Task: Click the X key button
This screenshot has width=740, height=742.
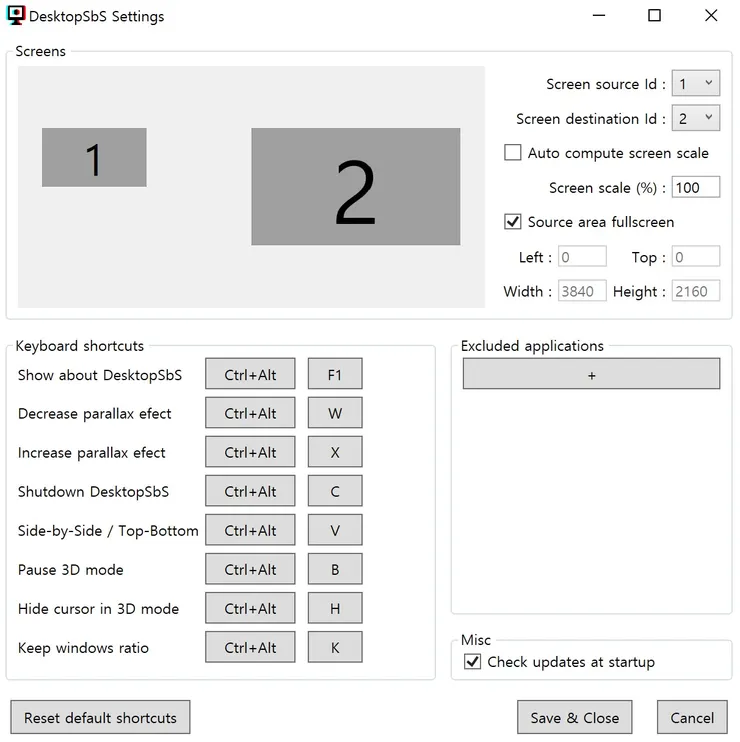Action: click(335, 452)
